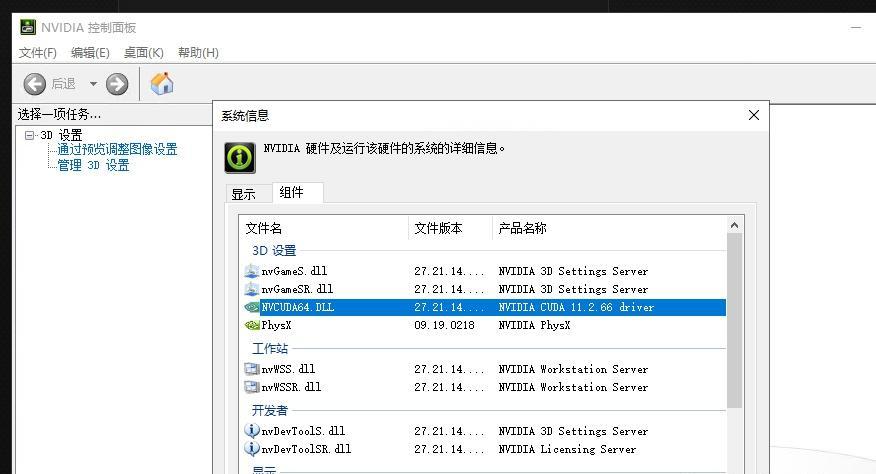
Task: Click the component list vertical scrollbar thumb
Action: [735, 320]
